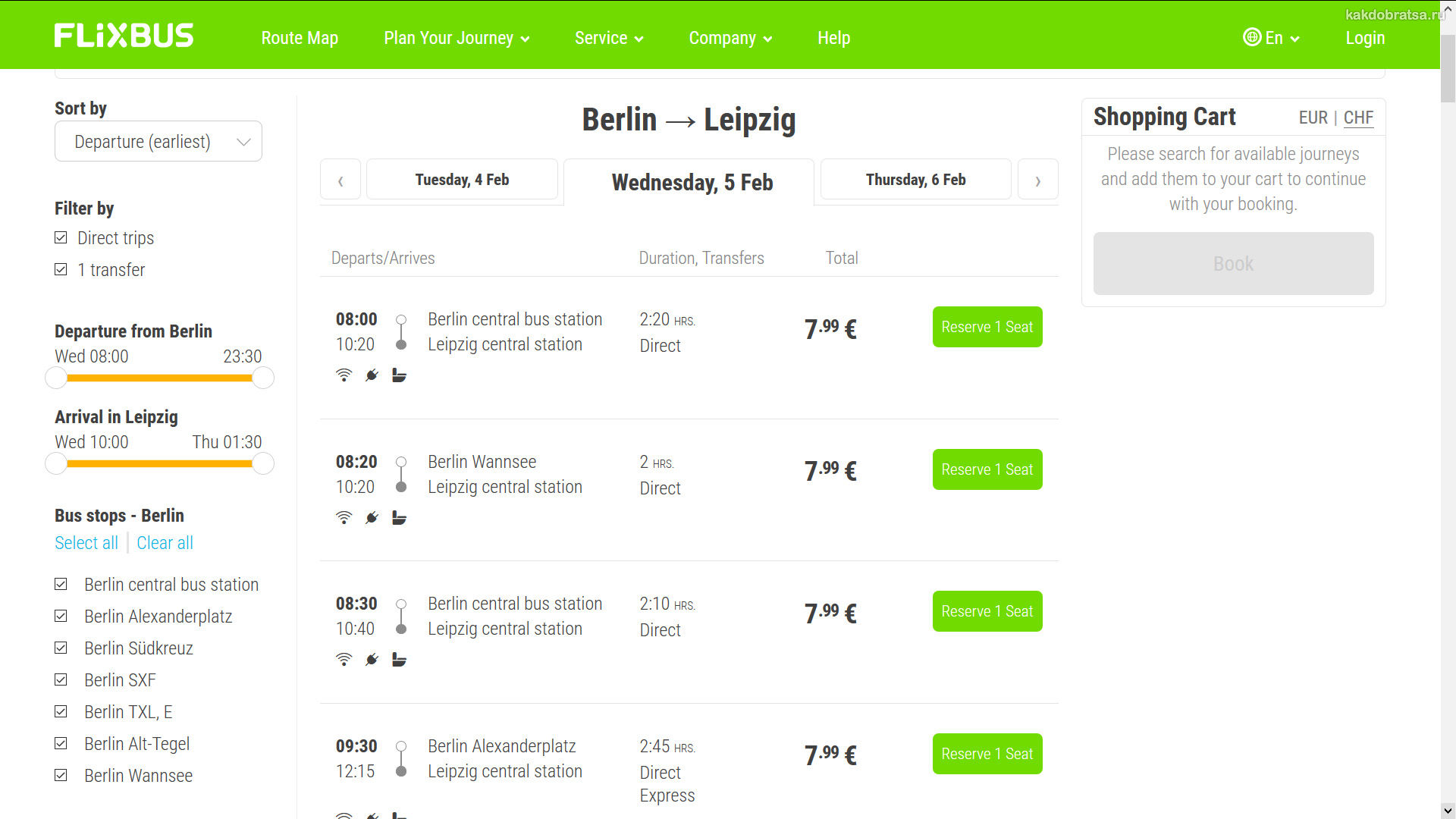
Task: Click power outlet icon on 08:20 trip
Action: coord(372,518)
